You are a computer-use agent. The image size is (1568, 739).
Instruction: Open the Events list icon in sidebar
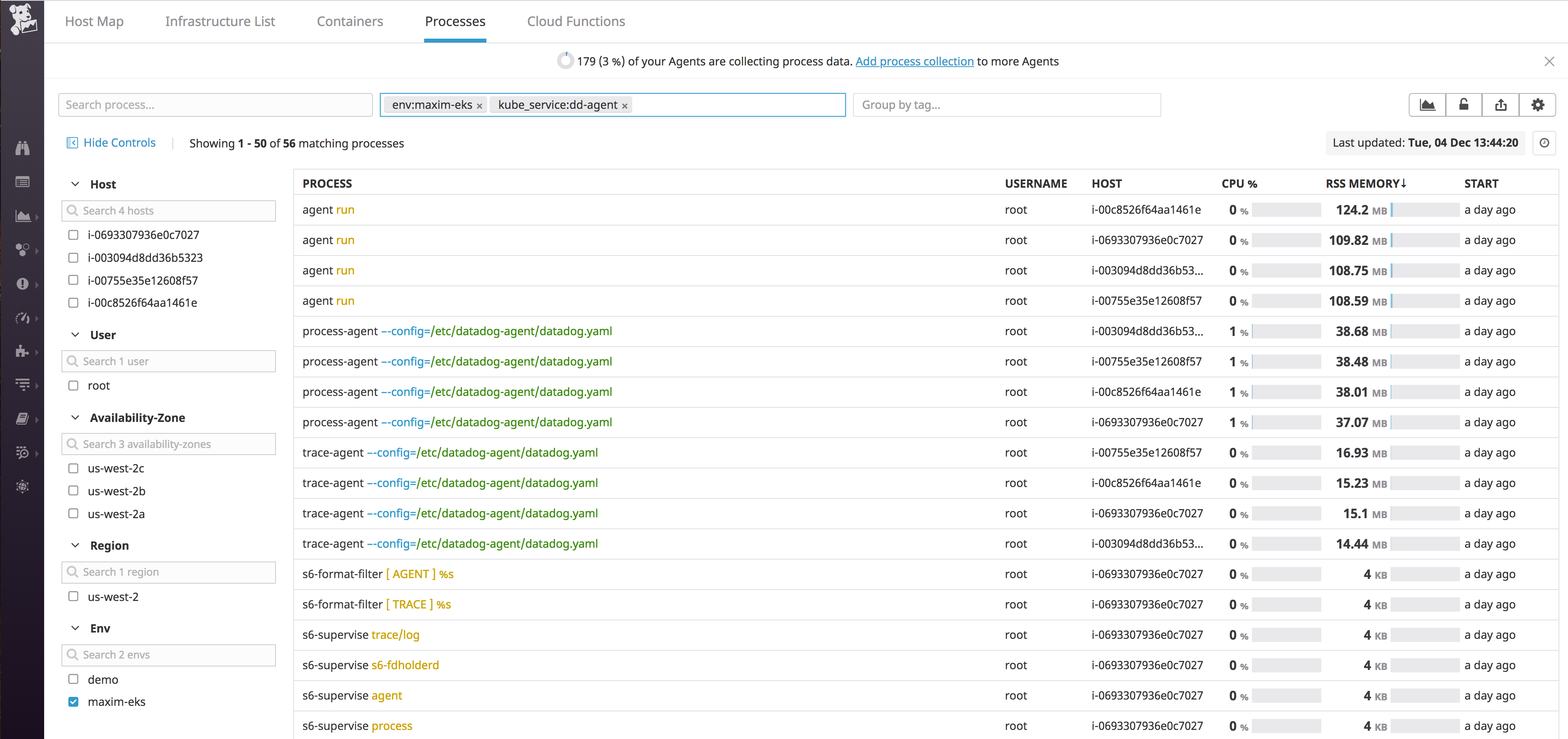pyautogui.click(x=22, y=181)
